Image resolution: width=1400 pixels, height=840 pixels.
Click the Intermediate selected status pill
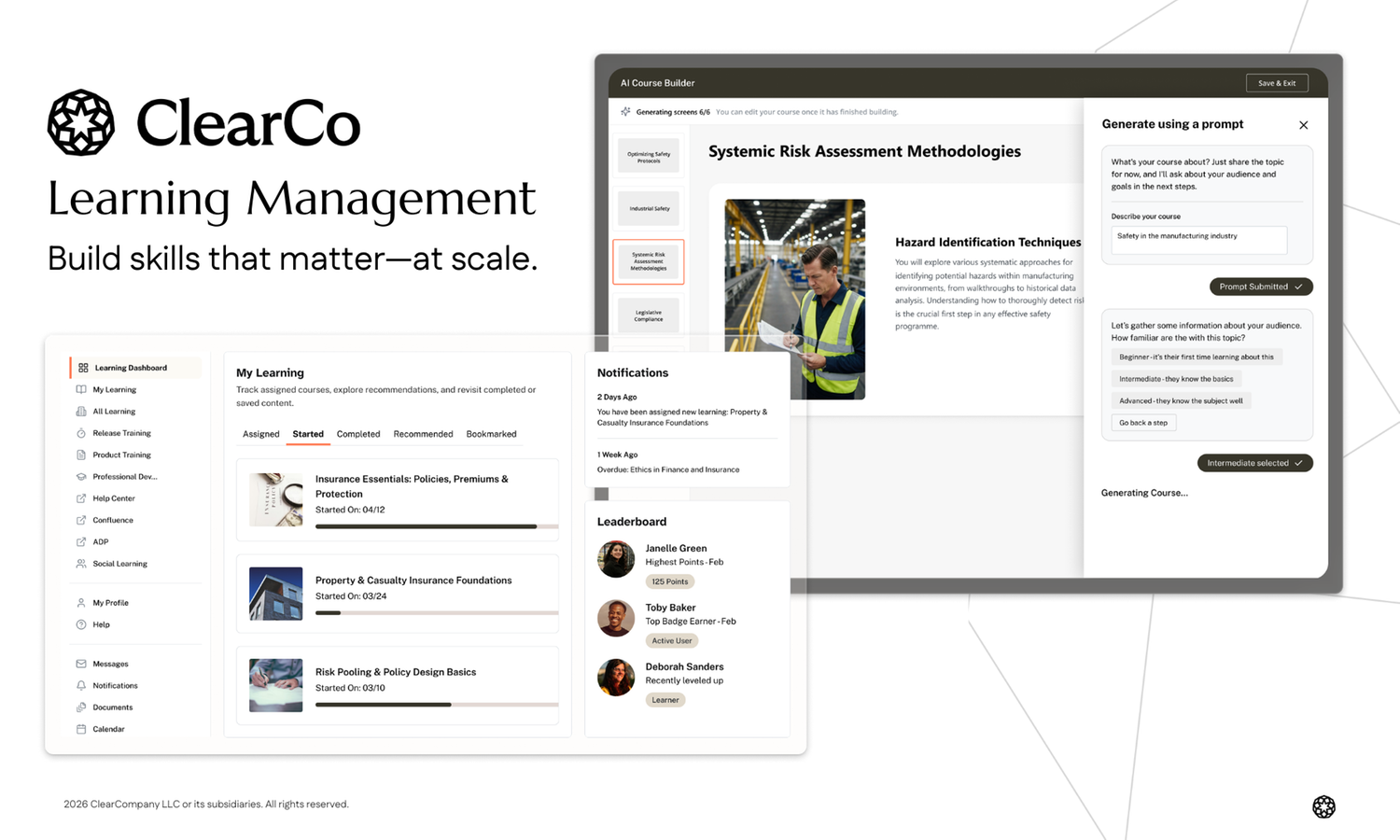pyautogui.click(x=1254, y=463)
